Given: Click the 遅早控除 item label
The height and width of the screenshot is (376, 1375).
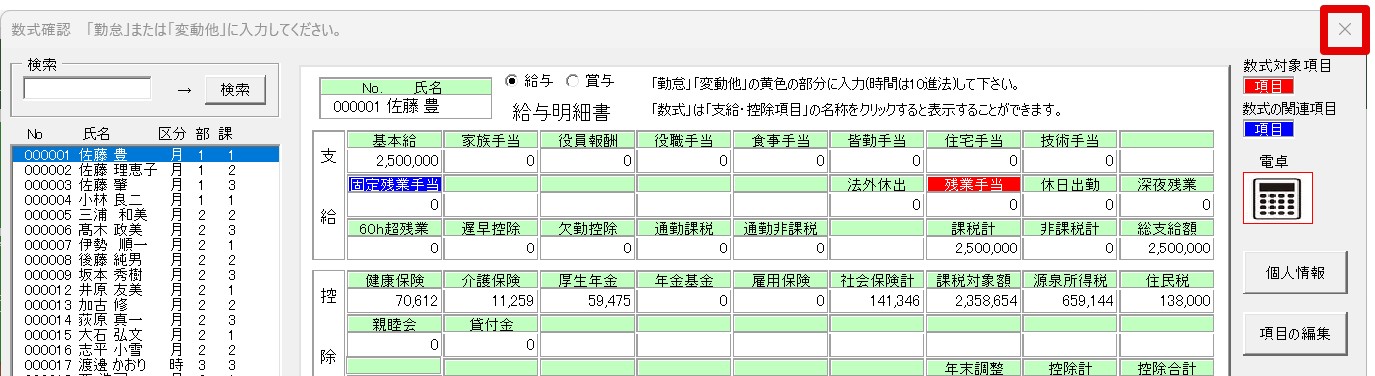Looking at the screenshot, I should pyautogui.click(x=490, y=228).
